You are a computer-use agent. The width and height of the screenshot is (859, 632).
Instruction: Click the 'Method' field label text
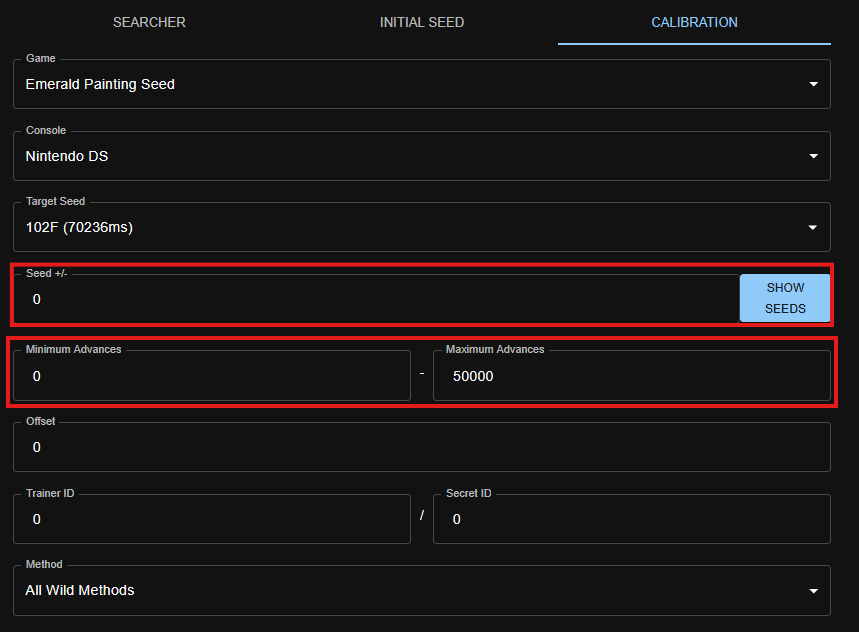coord(44,565)
